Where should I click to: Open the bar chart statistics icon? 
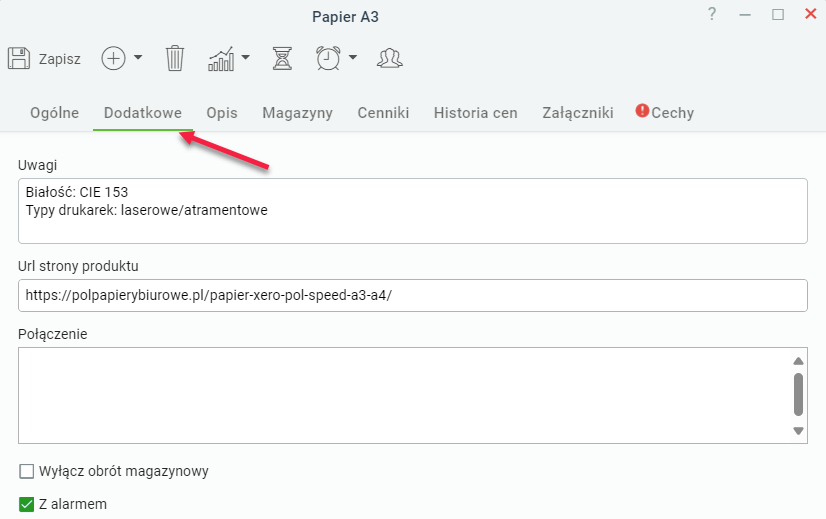click(221, 58)
